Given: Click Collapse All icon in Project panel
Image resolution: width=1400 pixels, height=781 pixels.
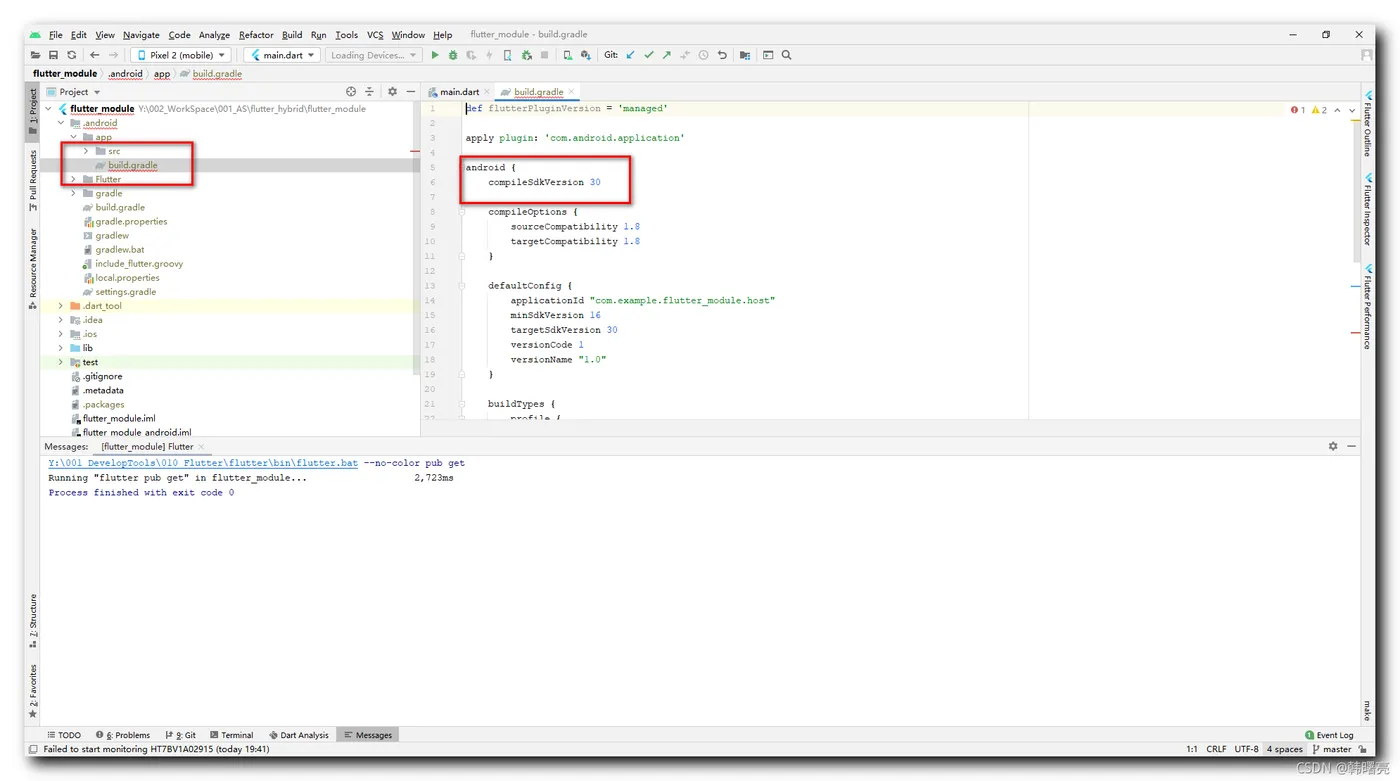Looking at the screenshot, I should point(369,91).
